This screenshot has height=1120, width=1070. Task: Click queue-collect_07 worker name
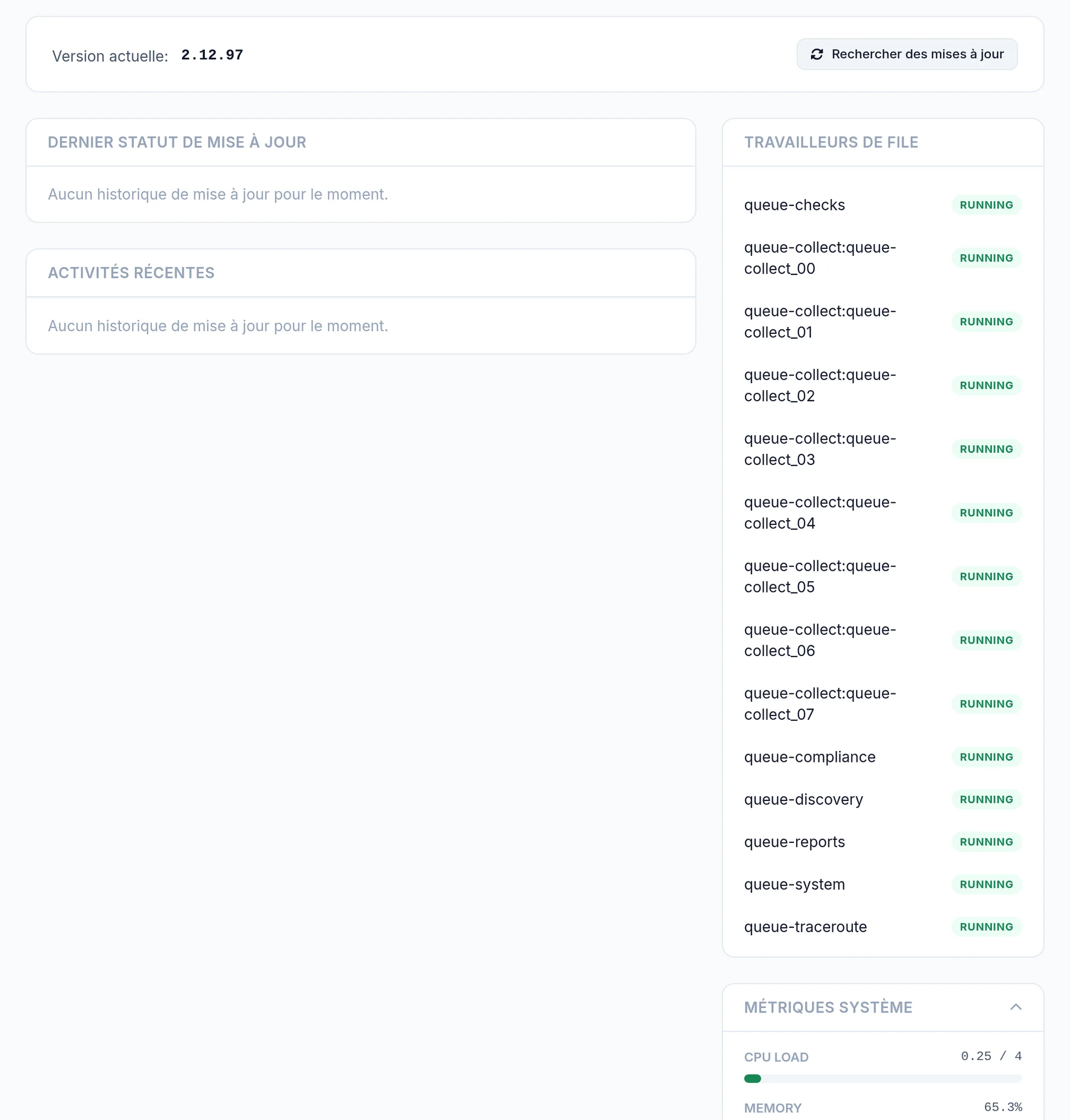pyautogui.click(x=820, y=704)
